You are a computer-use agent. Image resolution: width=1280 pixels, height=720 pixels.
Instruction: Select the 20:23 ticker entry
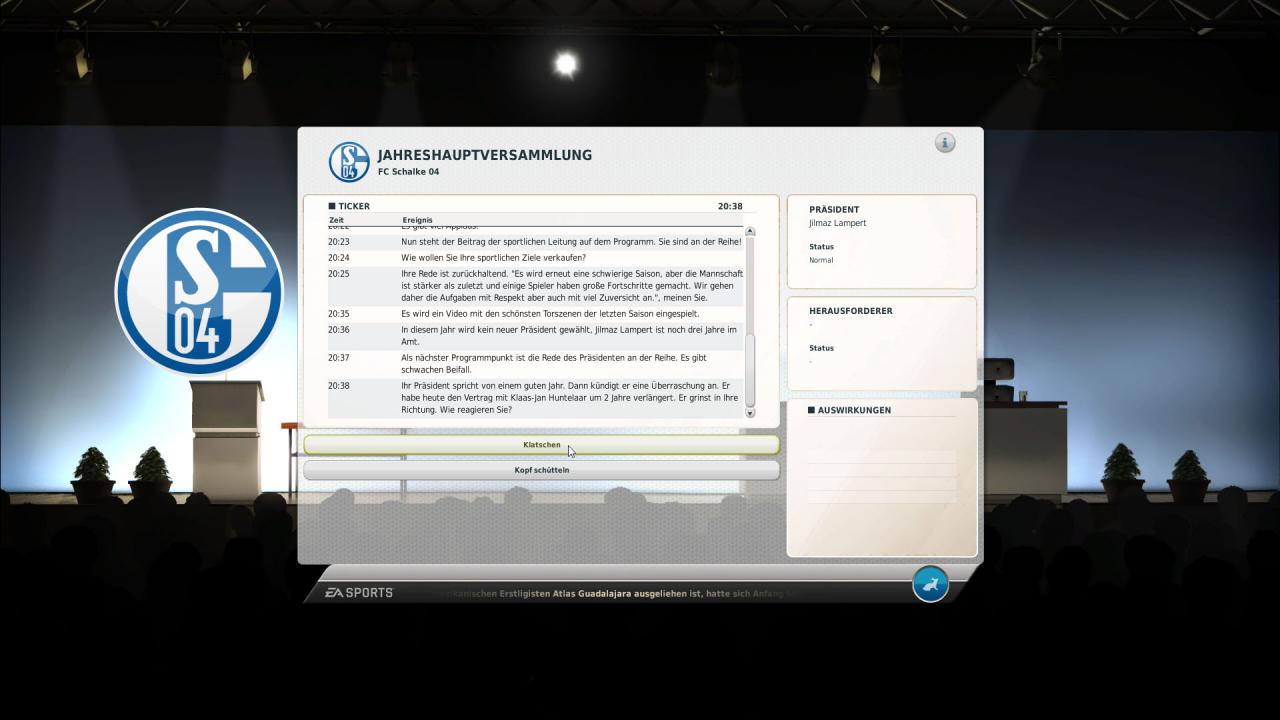coord(535,242)
